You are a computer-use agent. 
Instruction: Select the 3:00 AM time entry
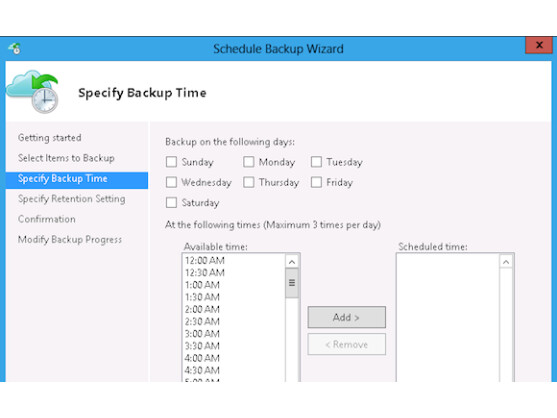point(202,333)
